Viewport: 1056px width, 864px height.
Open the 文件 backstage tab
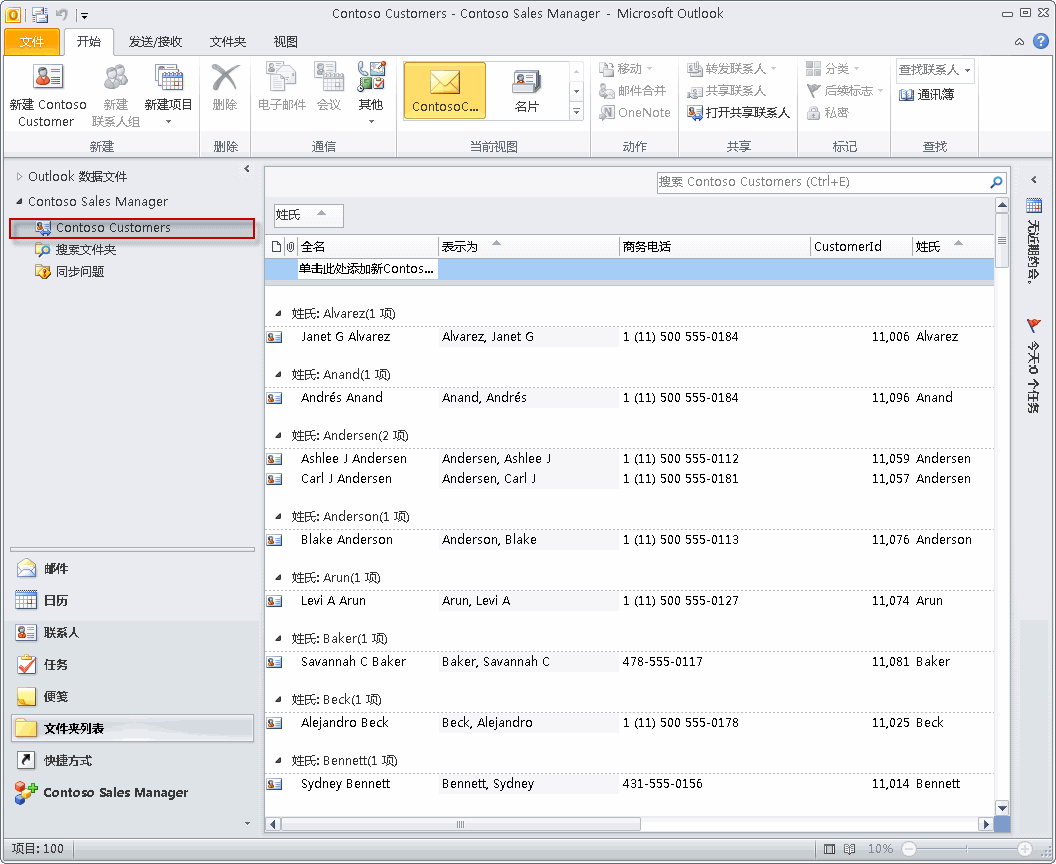click(x=31, y=42)
